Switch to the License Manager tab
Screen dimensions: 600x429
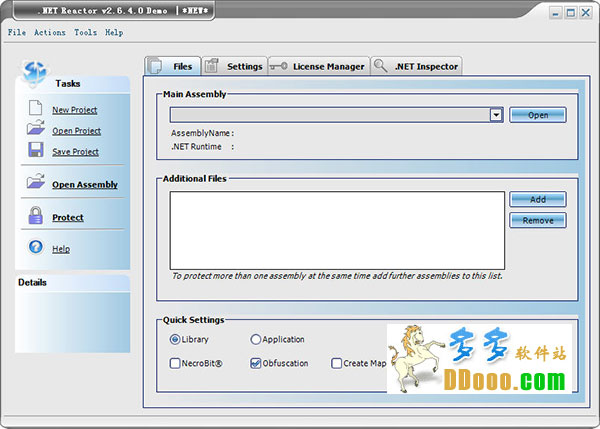click(x=319, y=66)
